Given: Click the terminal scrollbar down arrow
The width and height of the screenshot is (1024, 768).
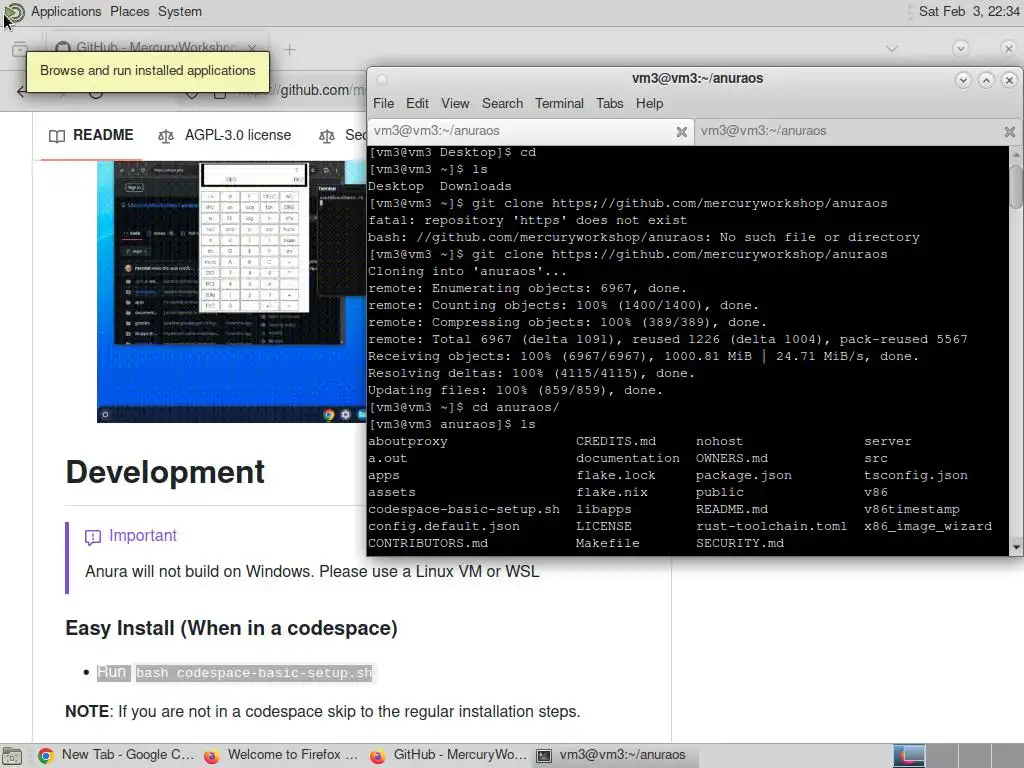Looking at the screenshot, I should (1016, 547).
